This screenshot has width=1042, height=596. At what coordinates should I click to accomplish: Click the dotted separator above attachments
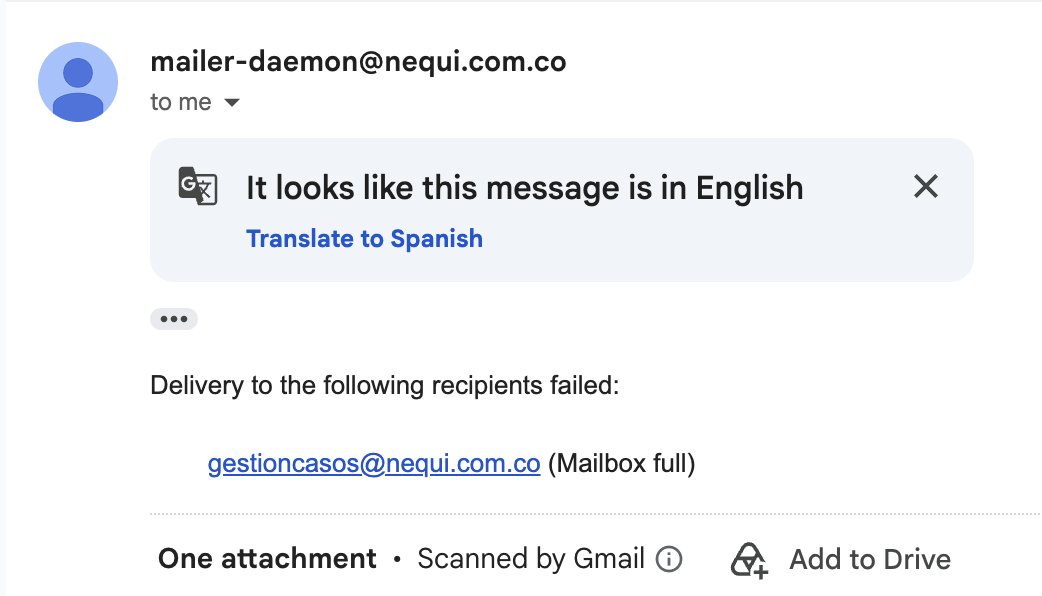click(595, 514)
